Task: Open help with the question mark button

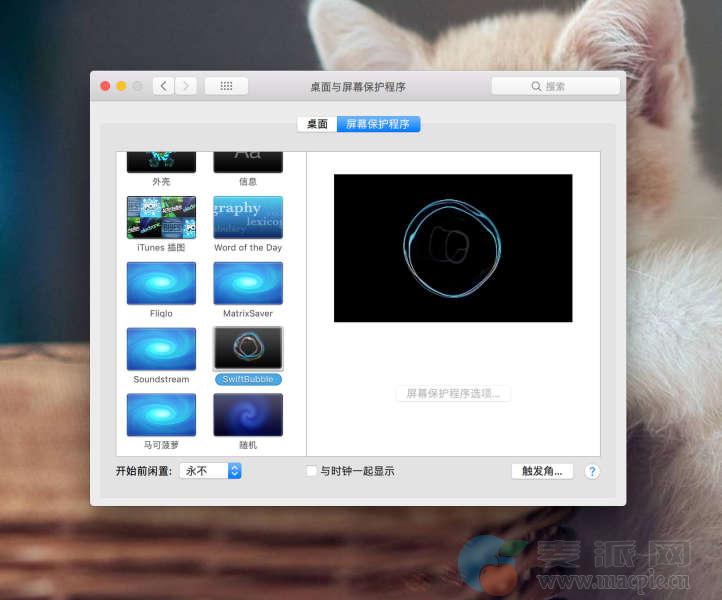Action: (592, 471)
